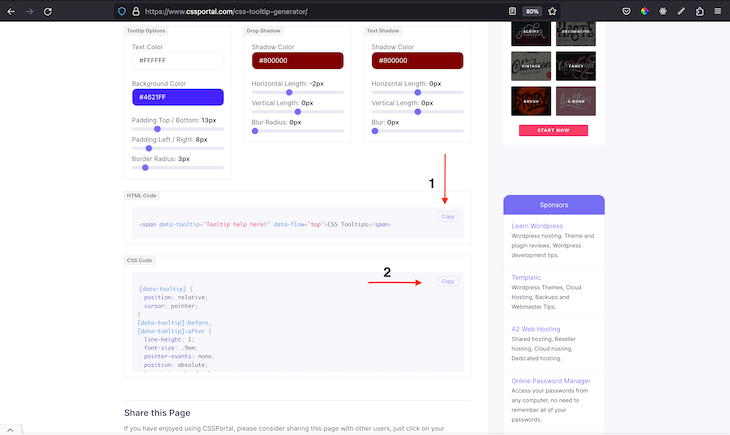Go back to the previous page
The image size is (730, 435).
click(11, 12)
